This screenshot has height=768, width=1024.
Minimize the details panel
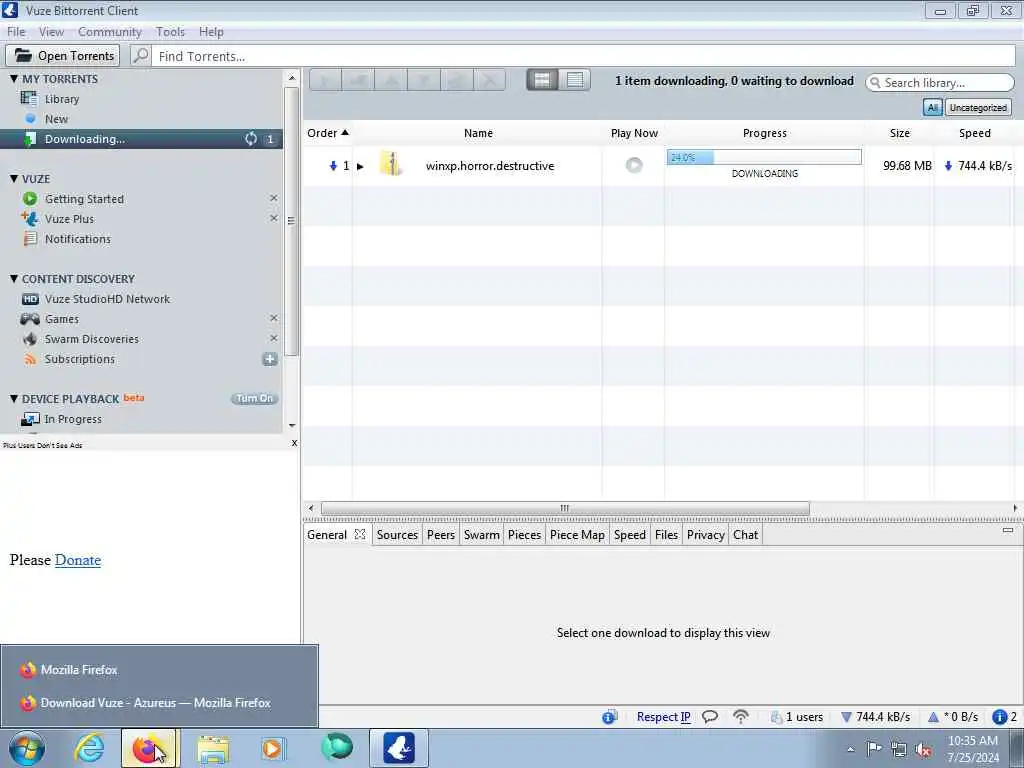pyautogui.click(x=1008, y=530)
